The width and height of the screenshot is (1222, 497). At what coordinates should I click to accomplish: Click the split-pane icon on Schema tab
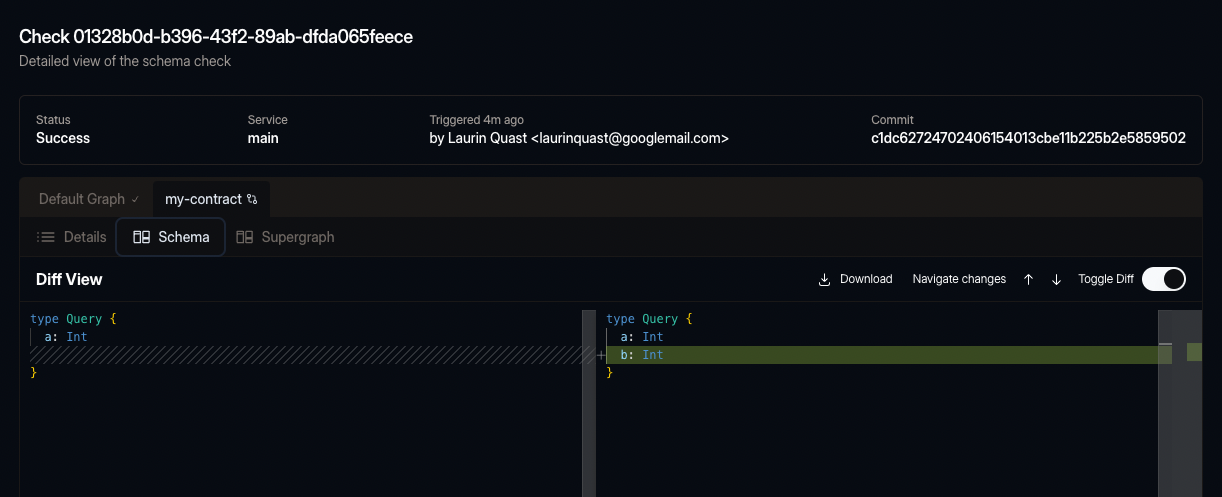point(141,237)
